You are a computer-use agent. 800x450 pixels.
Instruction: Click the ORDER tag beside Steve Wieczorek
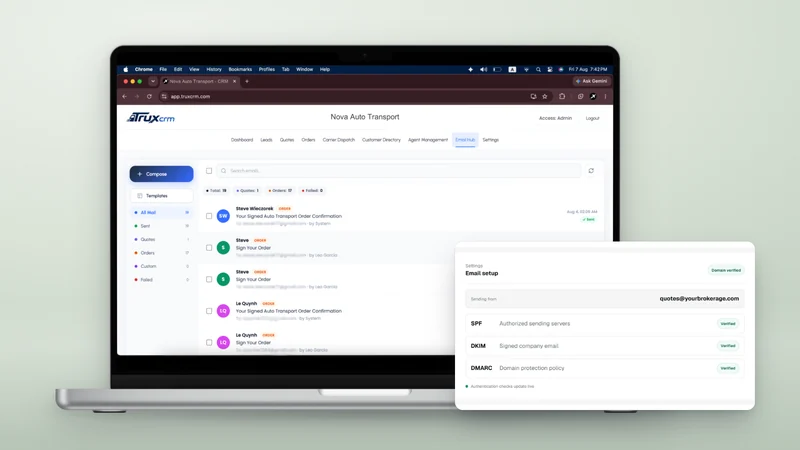pos(285,209)
